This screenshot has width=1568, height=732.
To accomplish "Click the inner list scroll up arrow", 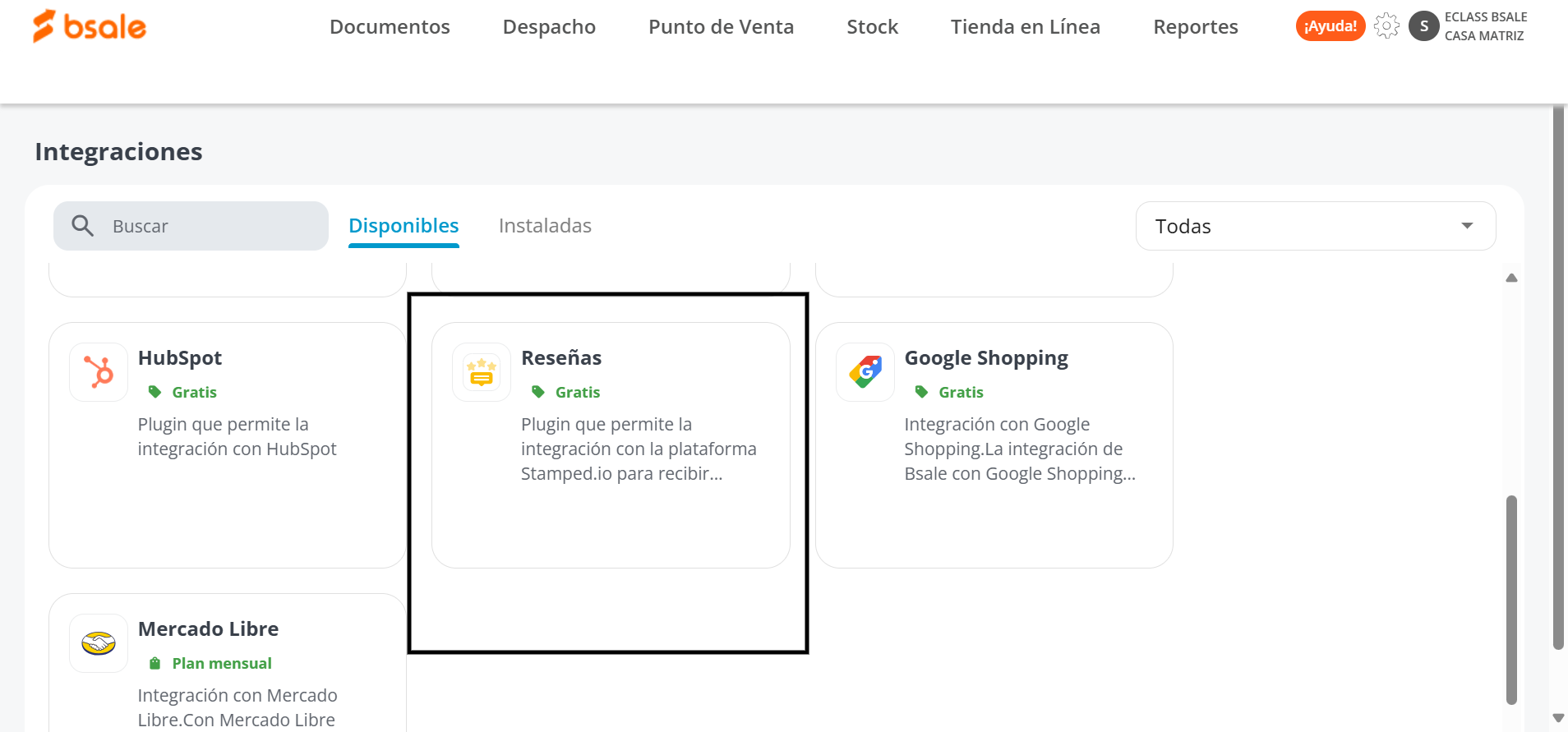I will coord(1511,278).
